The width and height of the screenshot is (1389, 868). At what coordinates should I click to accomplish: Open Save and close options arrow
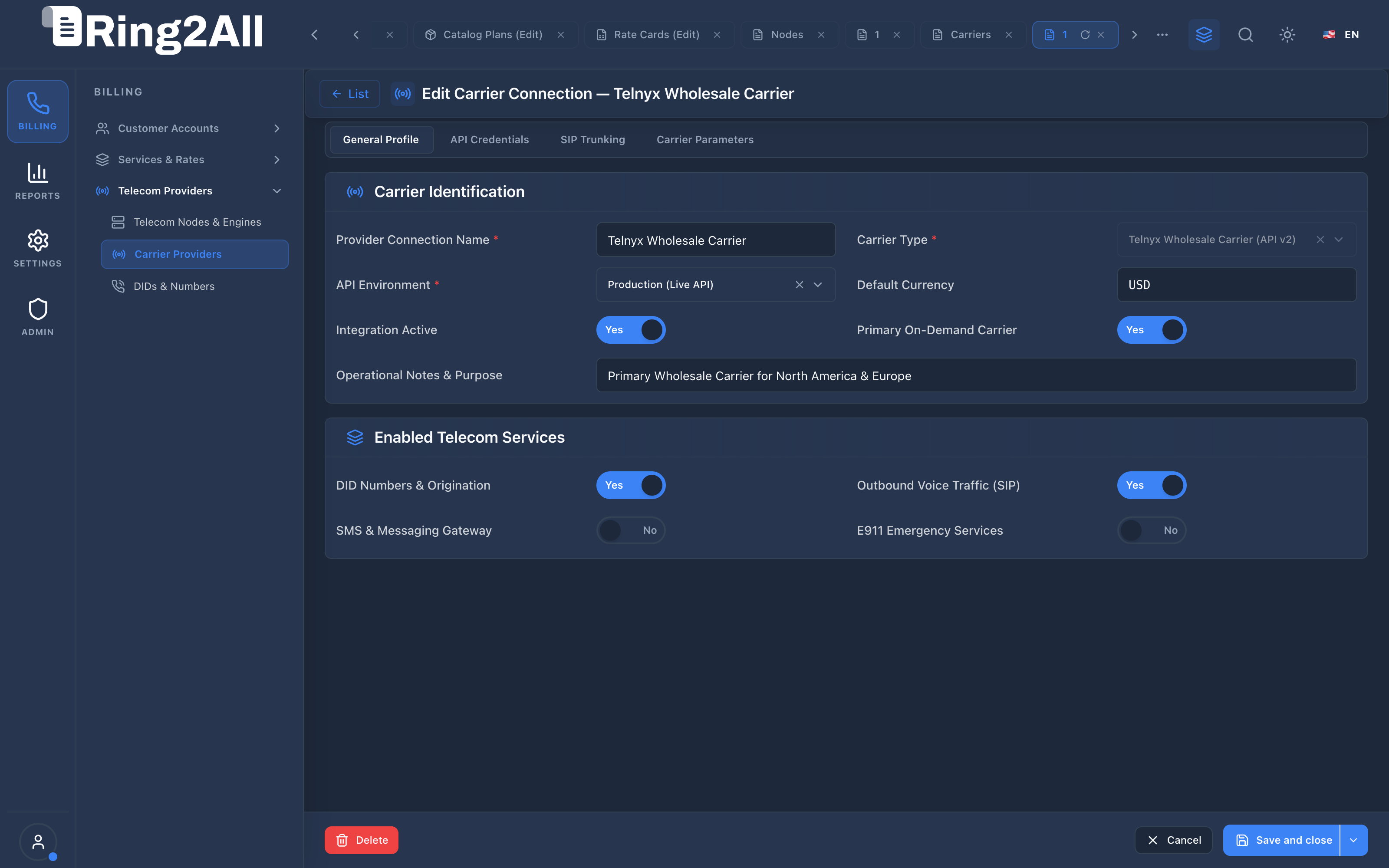[x=1353, y=840]
